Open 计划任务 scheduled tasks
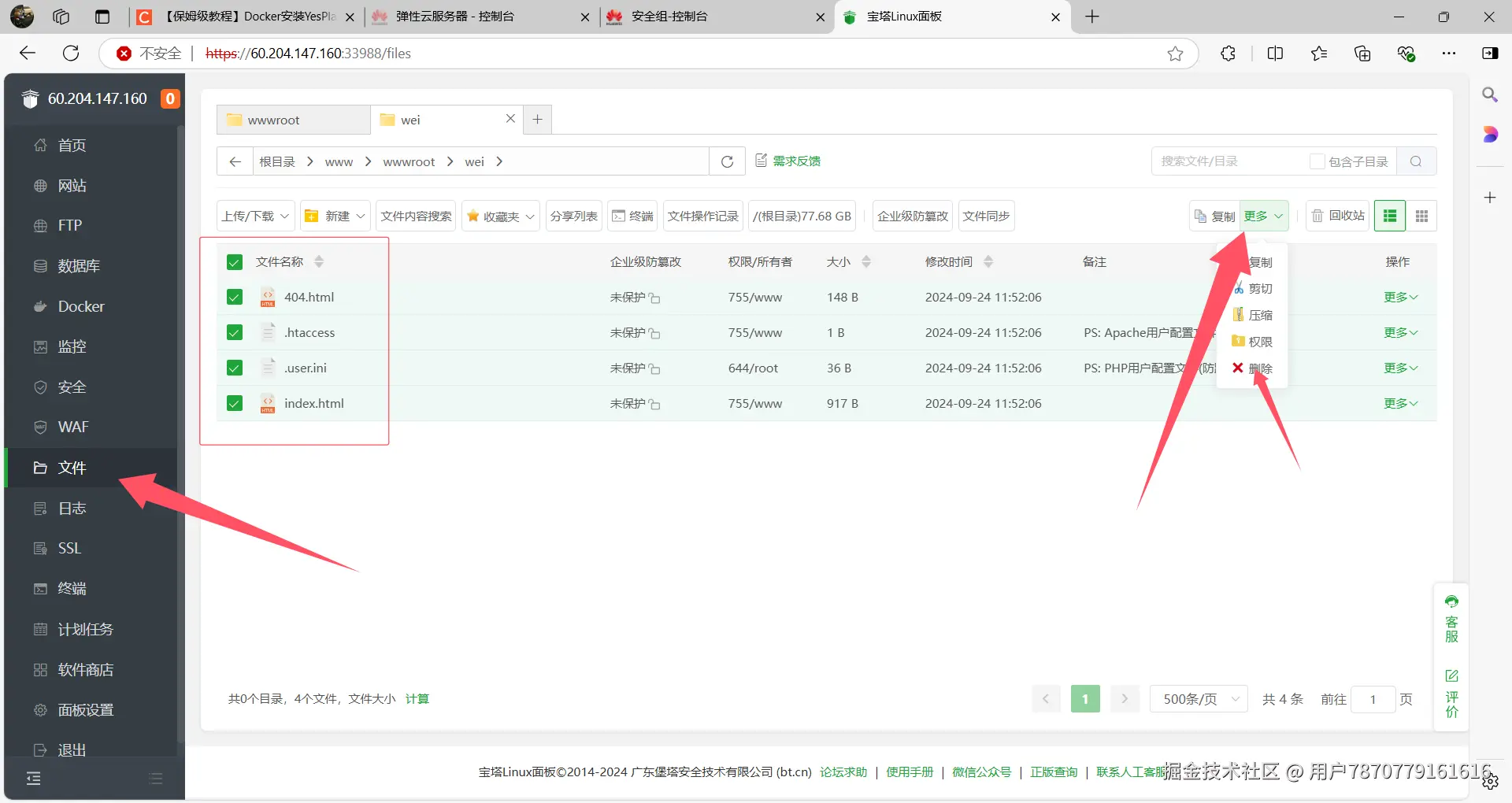 pos(85,629)
